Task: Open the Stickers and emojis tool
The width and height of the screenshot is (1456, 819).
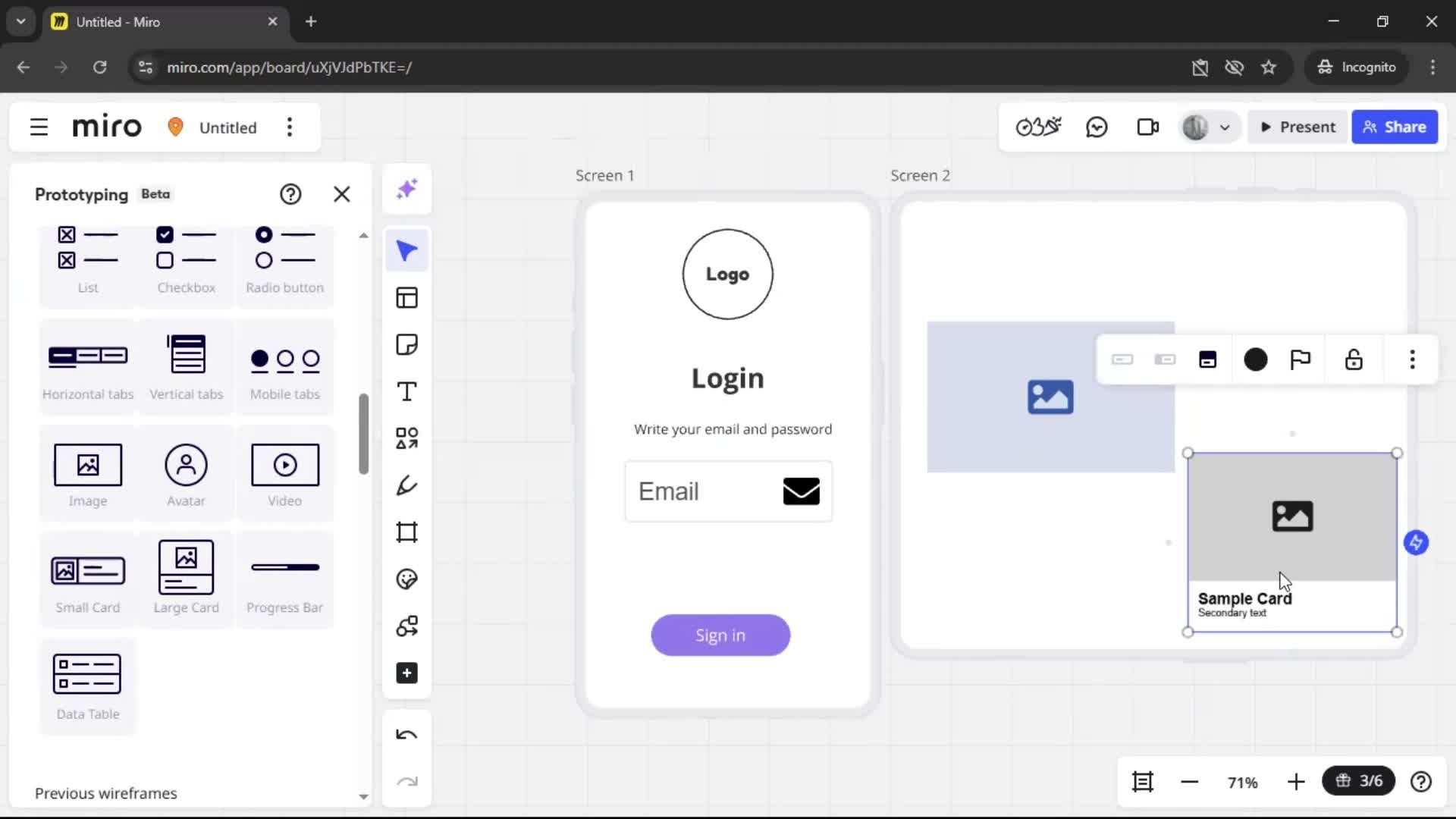Action: click(407, 579)
